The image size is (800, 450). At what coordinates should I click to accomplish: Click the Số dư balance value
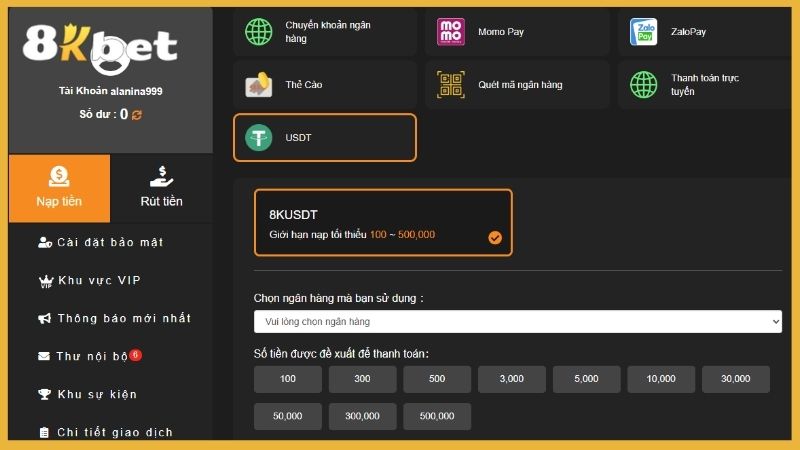(x=124, y=114)
